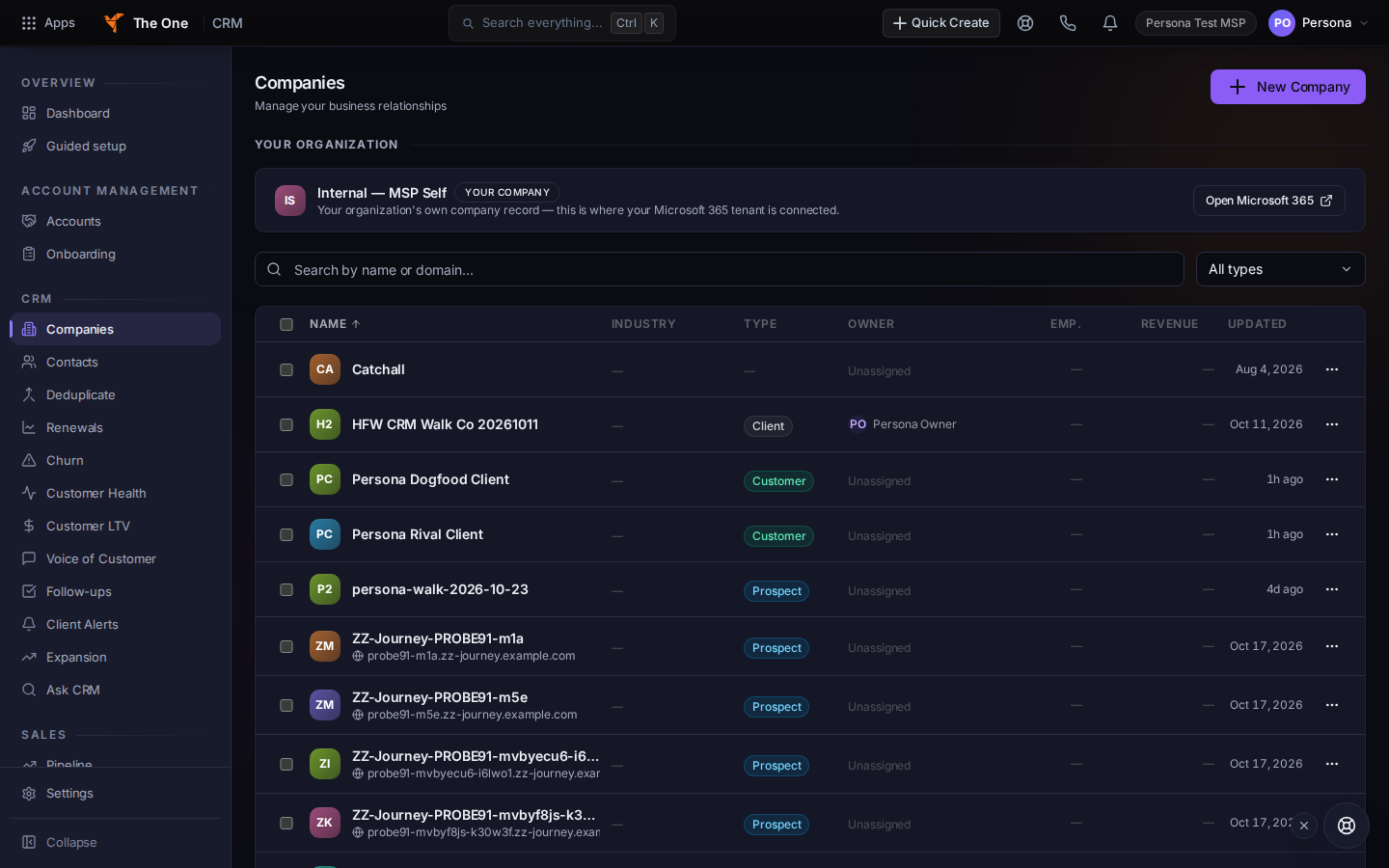Dismiss the floating help widget with X
Viewport: 1389px width, 868px height.
[x=1304, y=826]
